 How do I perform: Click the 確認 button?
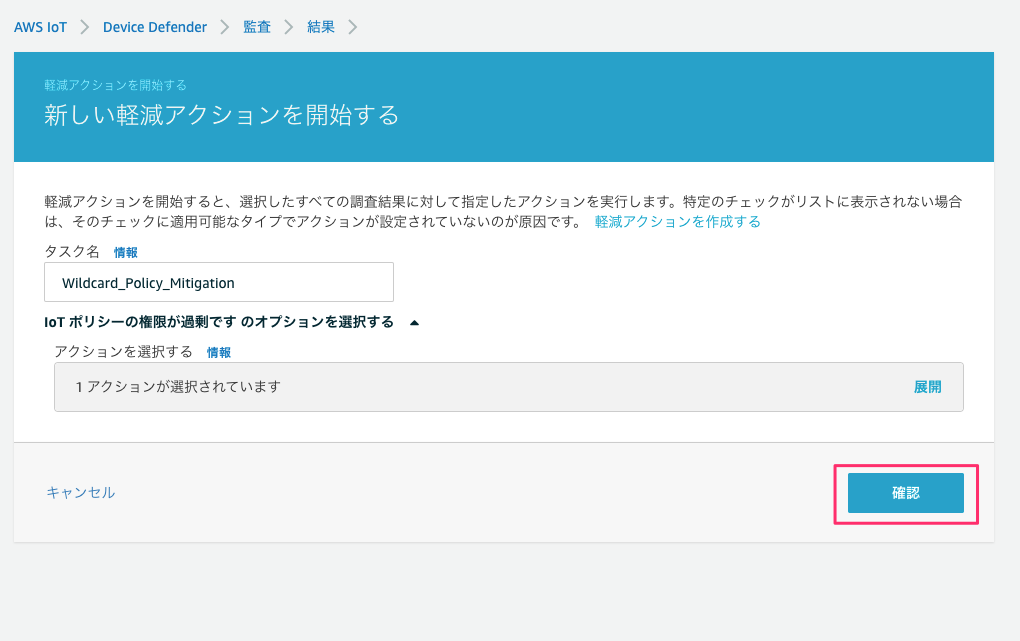906,493
